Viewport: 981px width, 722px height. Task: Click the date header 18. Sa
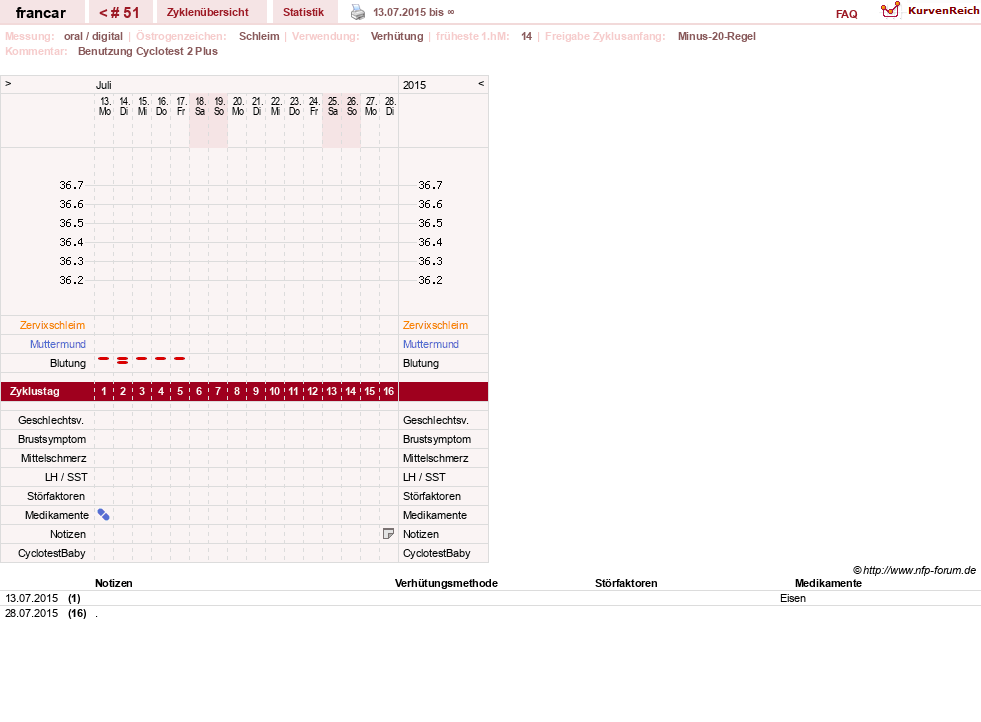coord(200,106)
